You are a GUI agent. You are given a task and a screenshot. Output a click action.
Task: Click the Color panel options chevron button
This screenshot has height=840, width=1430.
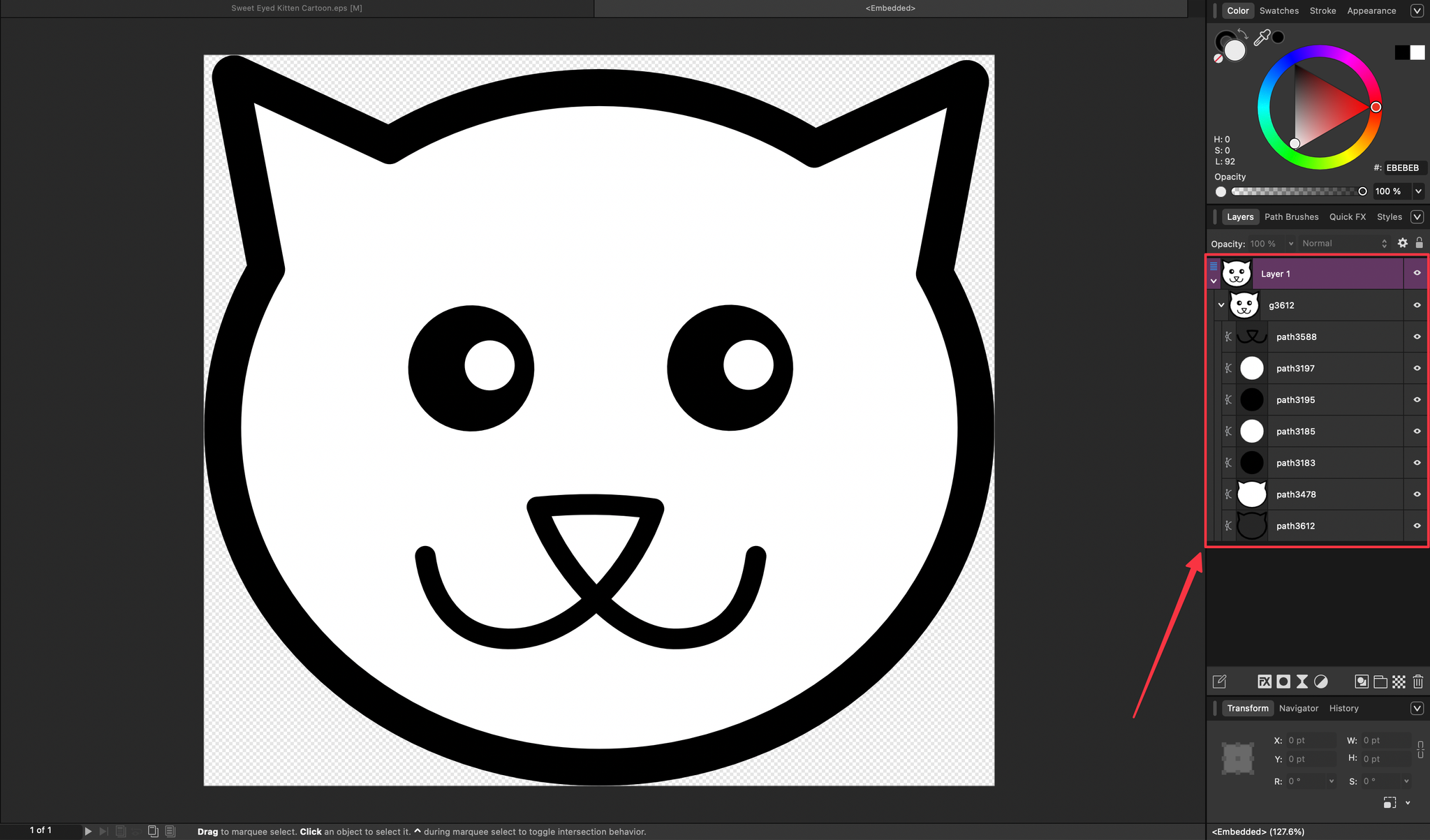click(1417, 10)
